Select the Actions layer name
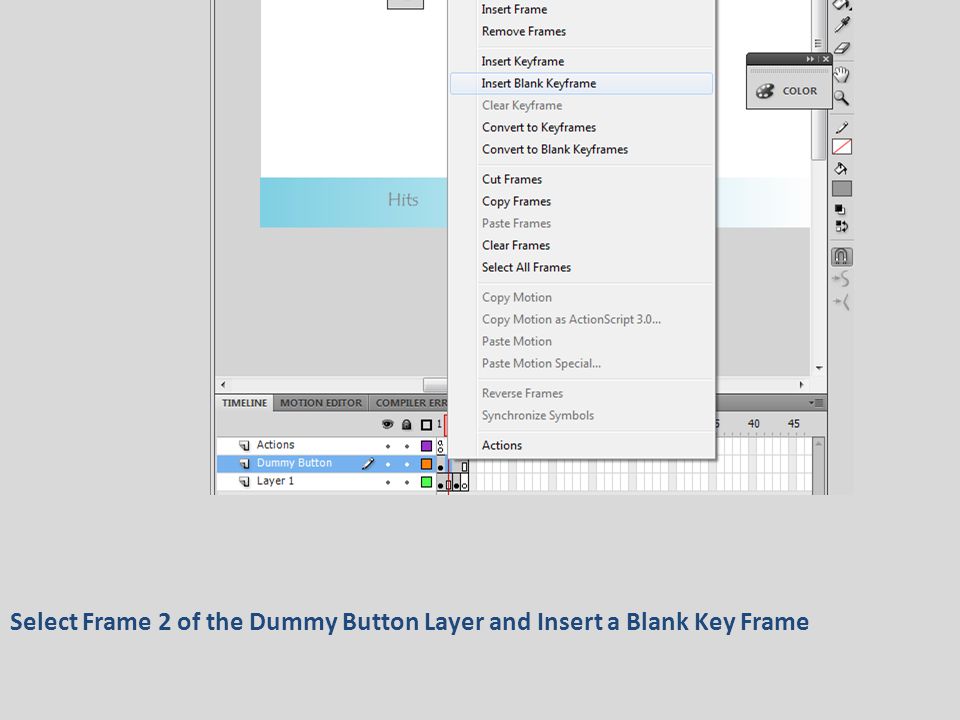Screen dimensions: 960x720 276,445
